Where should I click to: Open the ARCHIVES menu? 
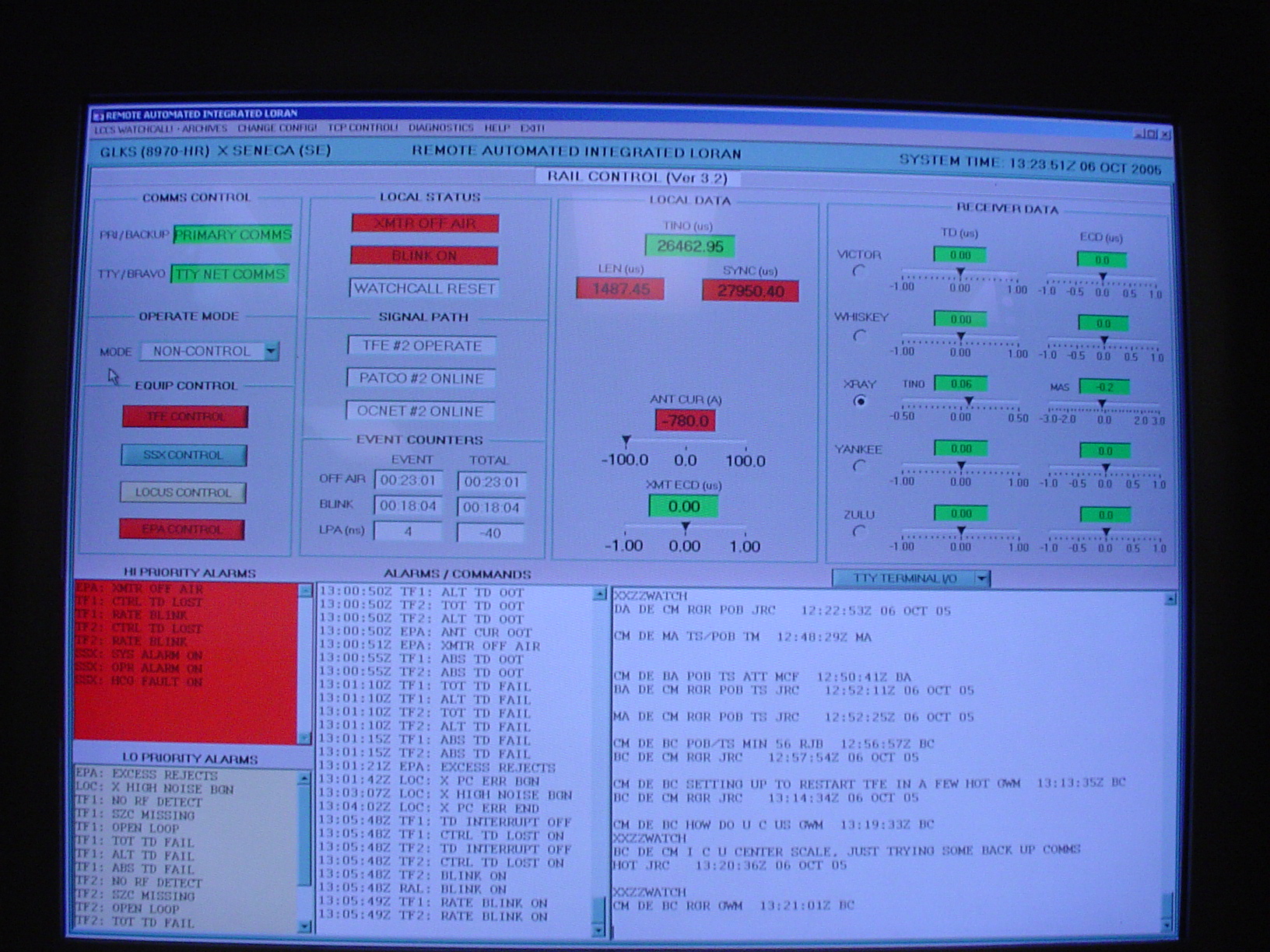click(205, 128)
